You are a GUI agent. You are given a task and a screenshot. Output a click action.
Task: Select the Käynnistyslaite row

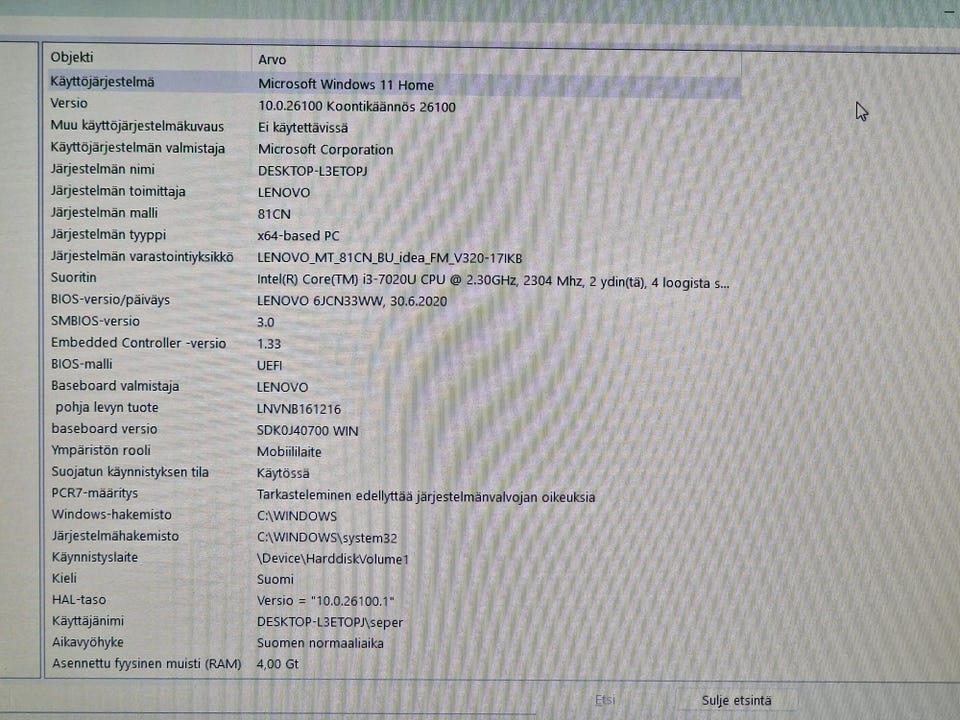tap(95, 557)
